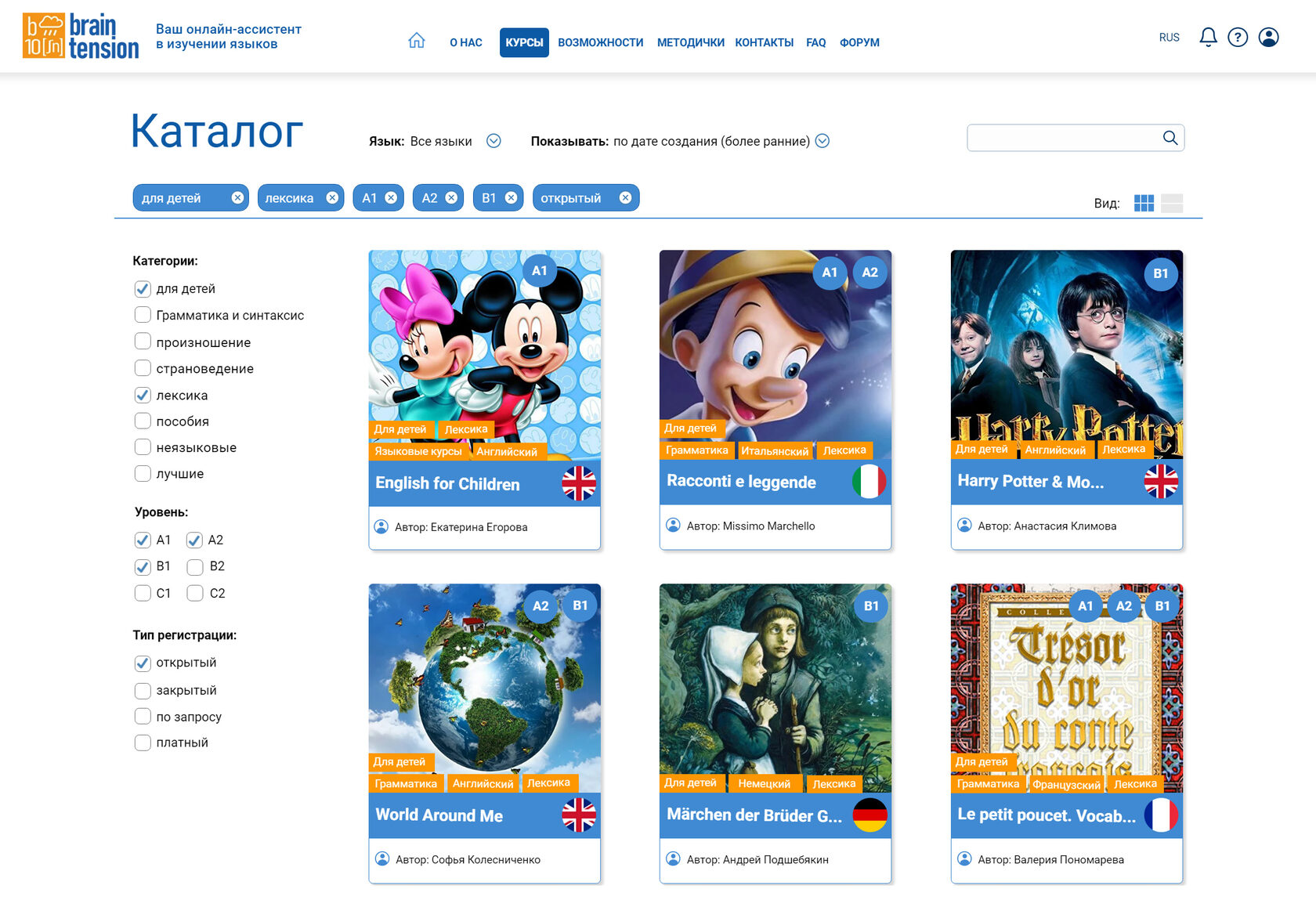Check the 'неязыковые' category checkbox
This screenshot has height=918, width=1316.
pyautogui.click(x=143, y=447)
